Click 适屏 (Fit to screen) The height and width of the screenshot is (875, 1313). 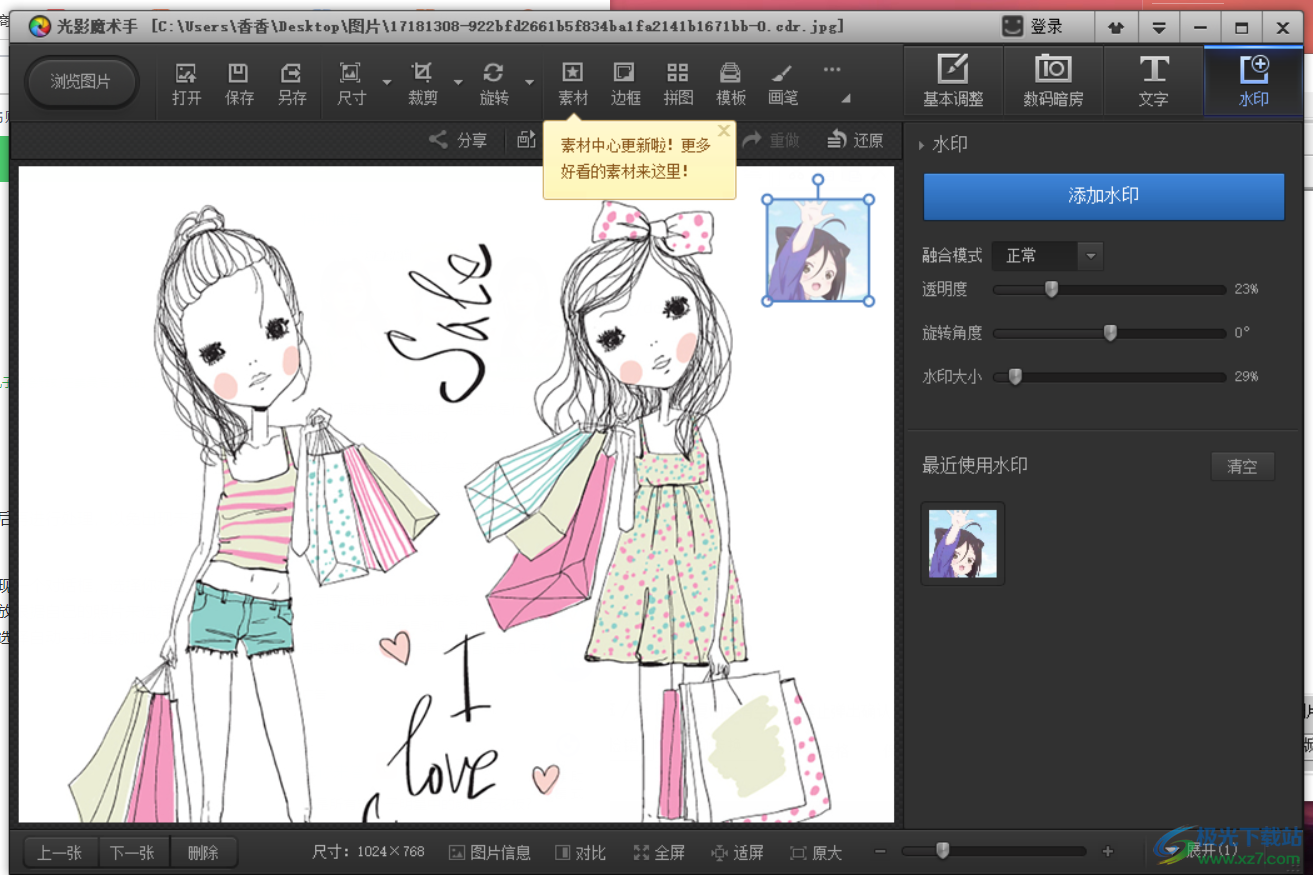737,853
